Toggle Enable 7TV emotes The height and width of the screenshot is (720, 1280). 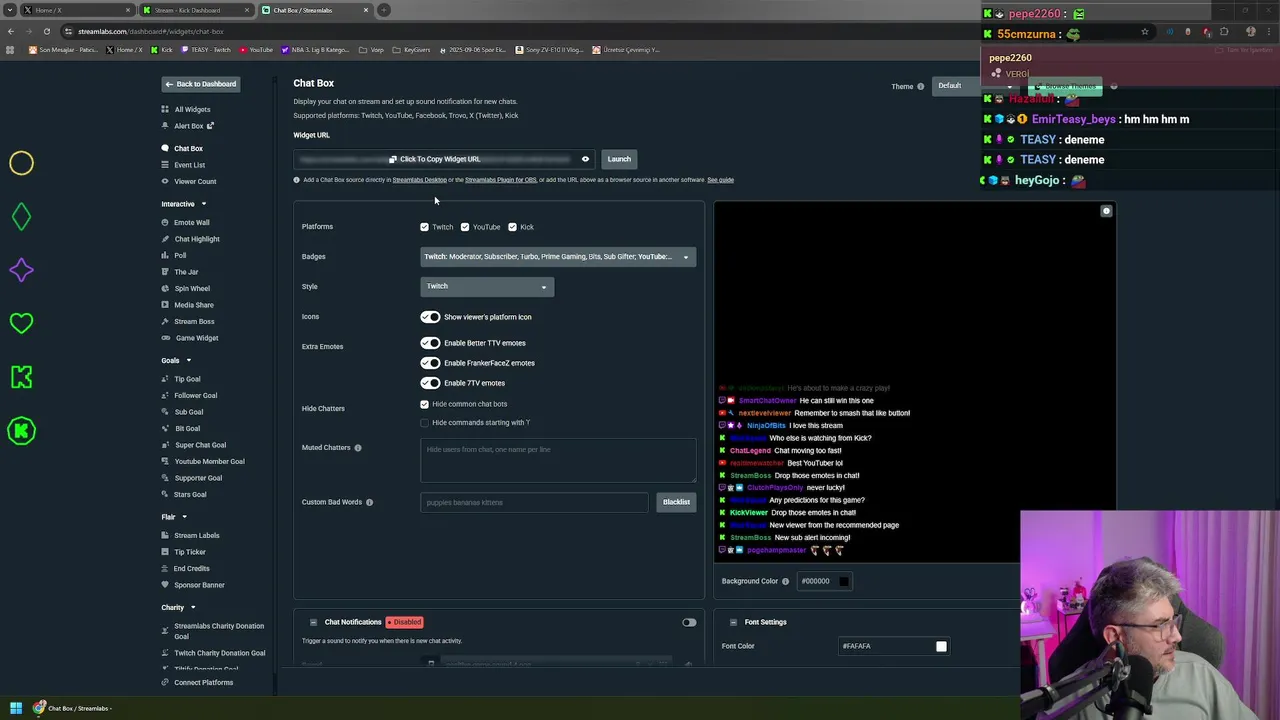[x=430, y=383]
